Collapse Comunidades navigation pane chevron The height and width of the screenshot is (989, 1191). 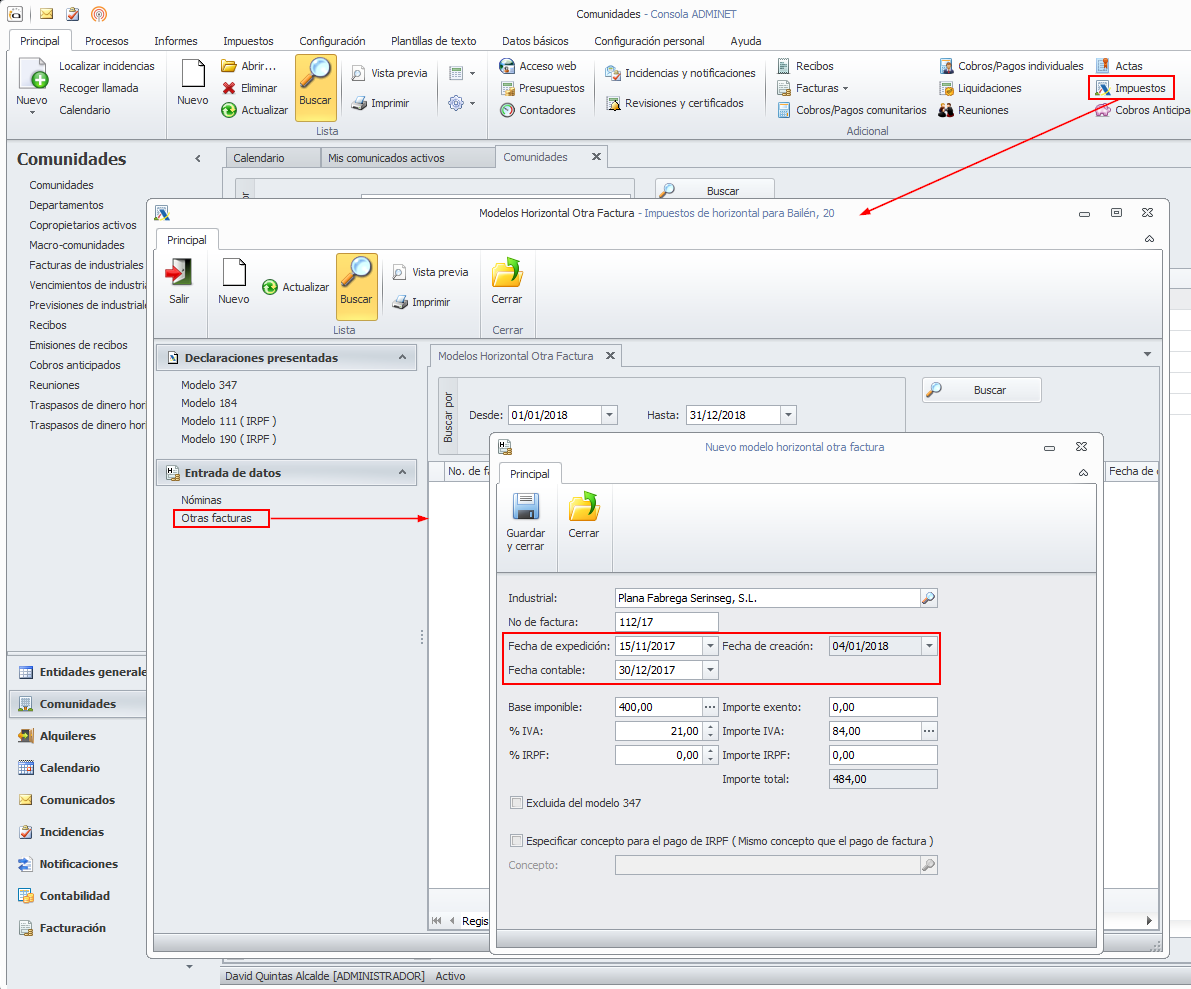click(x=198, y=159)
